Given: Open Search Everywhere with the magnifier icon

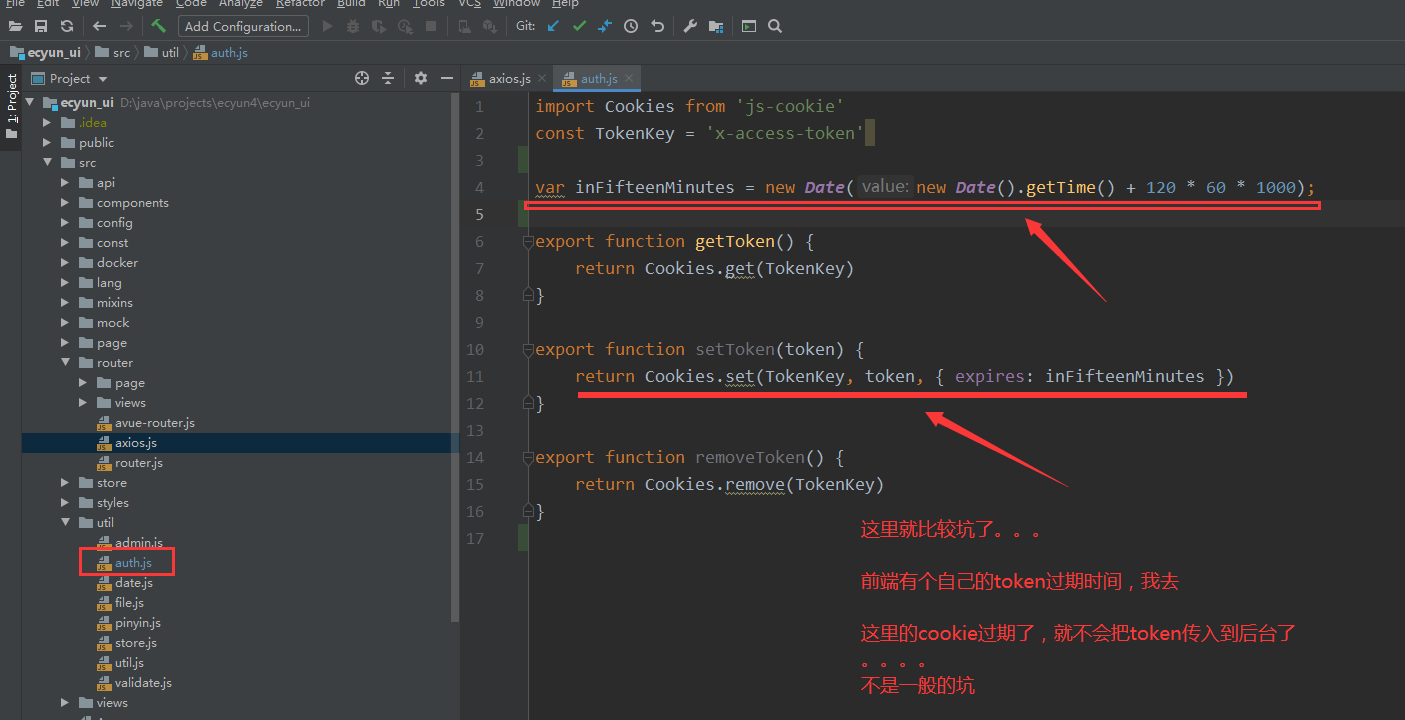Looking at the screenshot, I should click(775, 26).
